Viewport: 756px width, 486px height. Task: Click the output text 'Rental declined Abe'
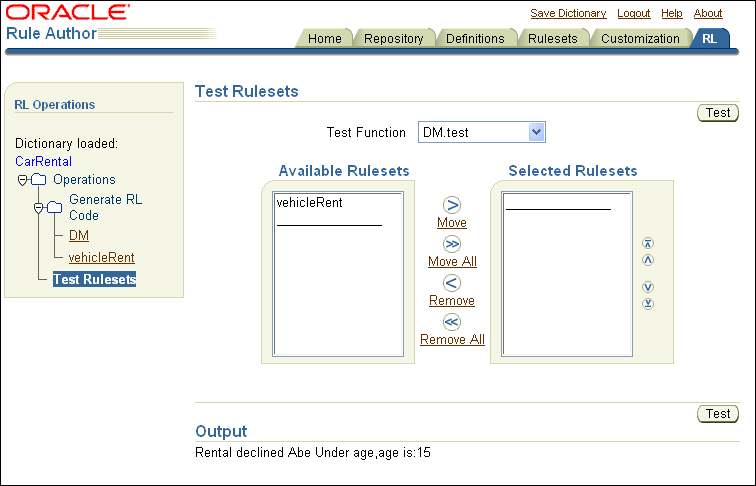(253, 453)
